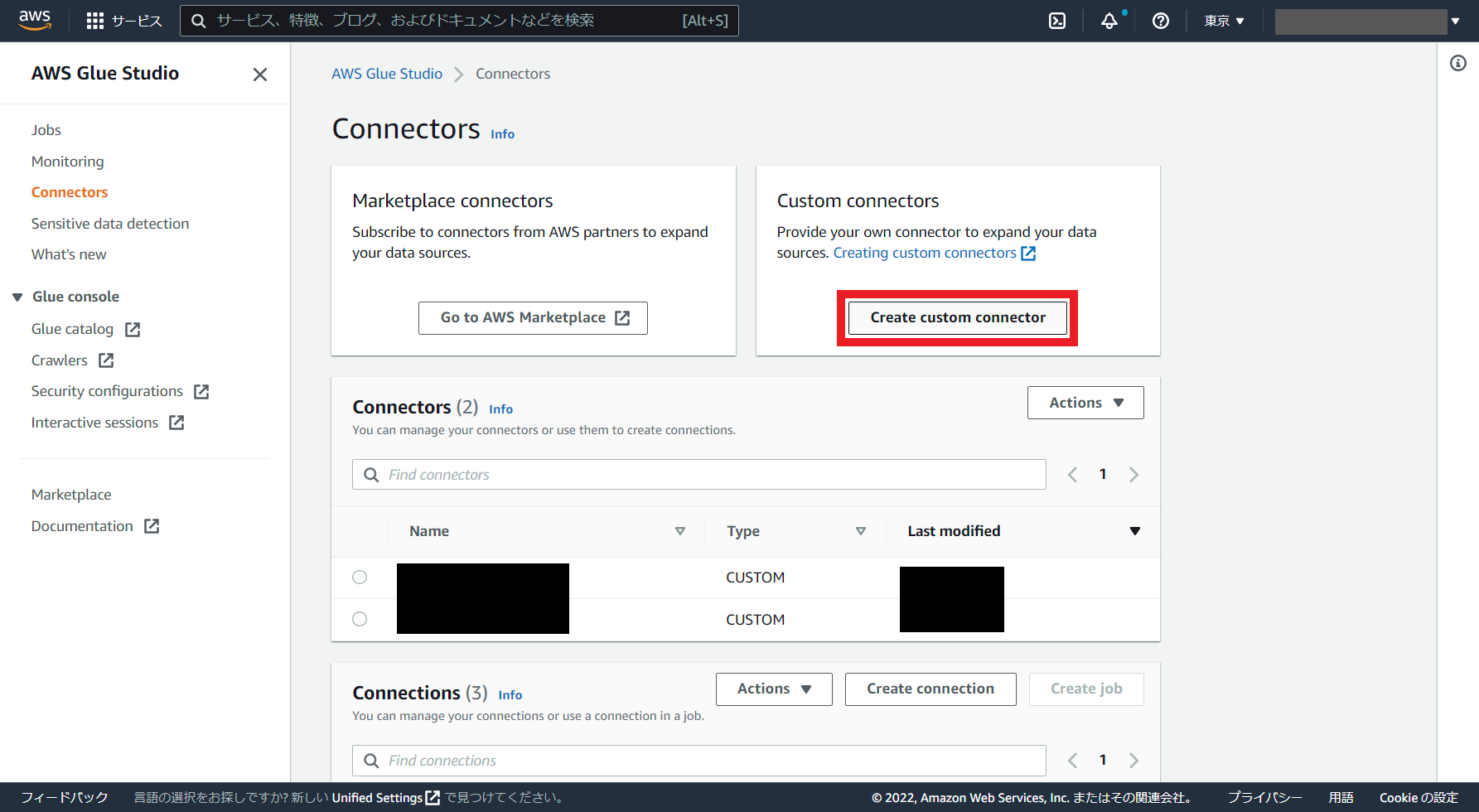Open Info link beside Connections (3)
Viewport: 1479px width, 812px height.
pos(510,695)
